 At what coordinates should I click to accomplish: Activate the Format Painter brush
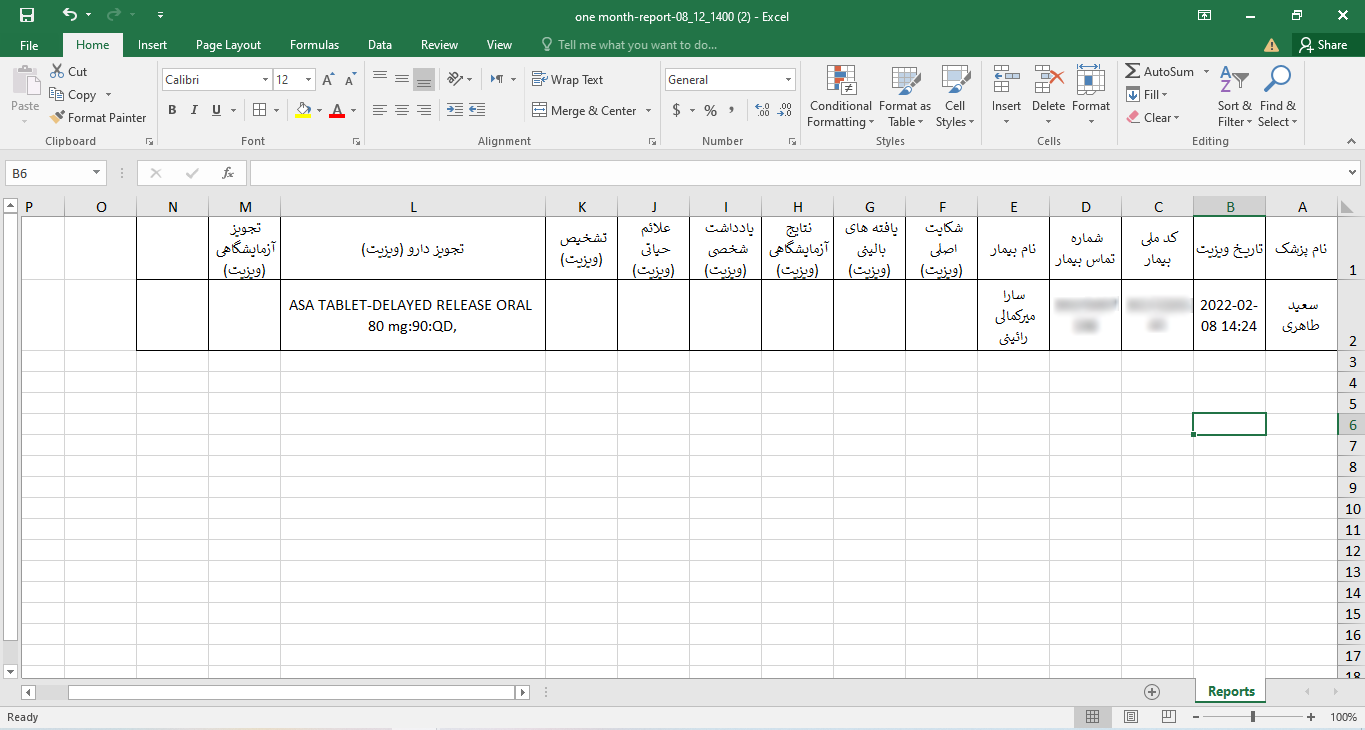pos(98,118)
